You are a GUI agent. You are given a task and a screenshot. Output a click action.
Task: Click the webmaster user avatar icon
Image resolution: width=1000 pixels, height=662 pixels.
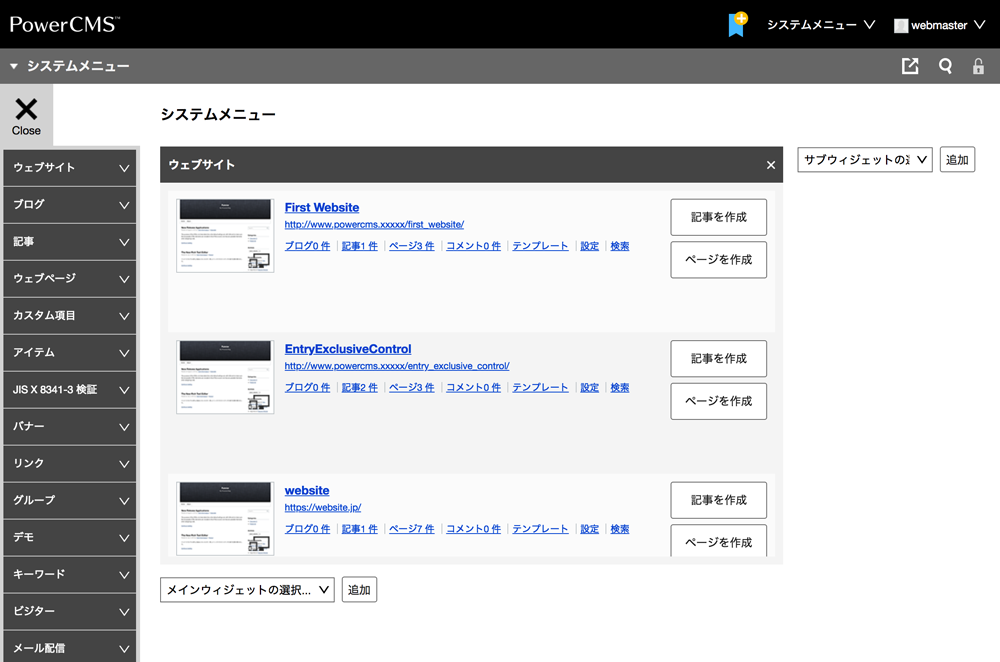point(901,25)
